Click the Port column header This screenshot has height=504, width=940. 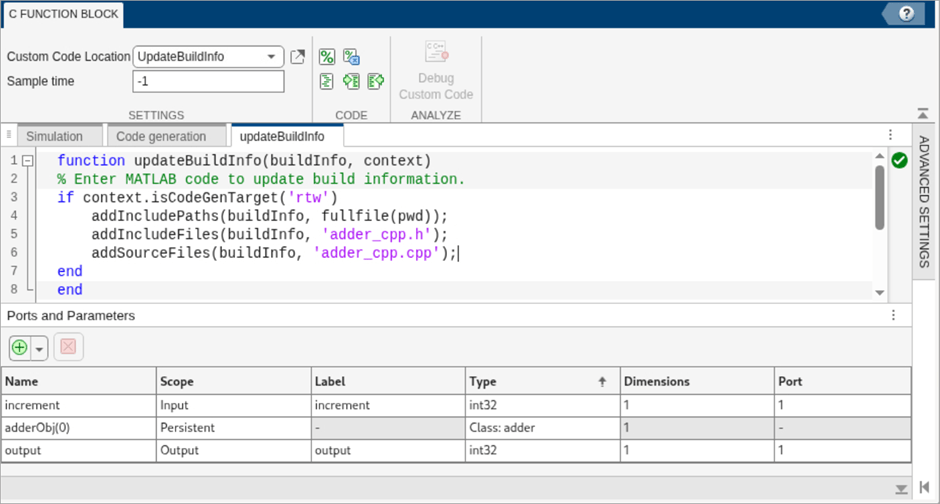pos(842,381)
